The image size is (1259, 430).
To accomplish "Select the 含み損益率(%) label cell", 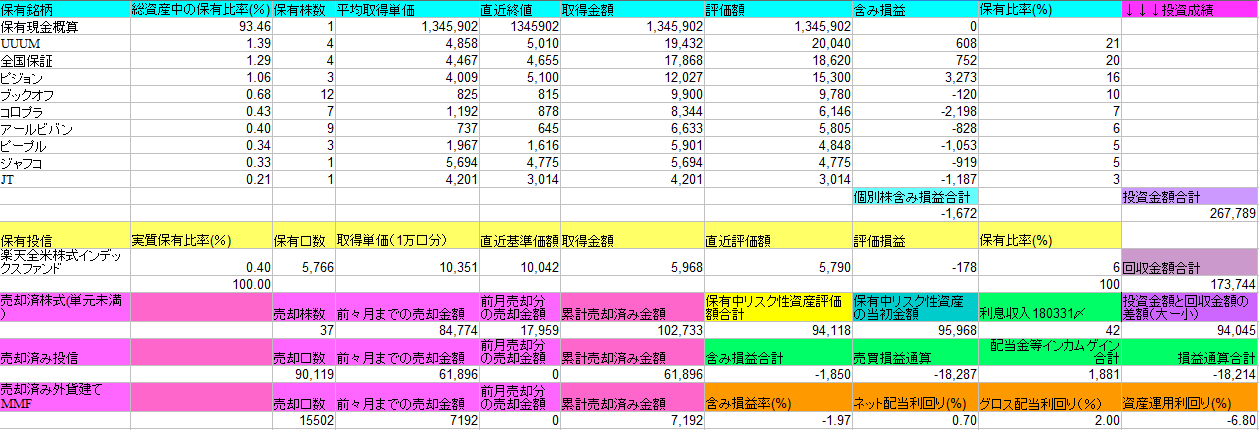I will click(777, 396).
